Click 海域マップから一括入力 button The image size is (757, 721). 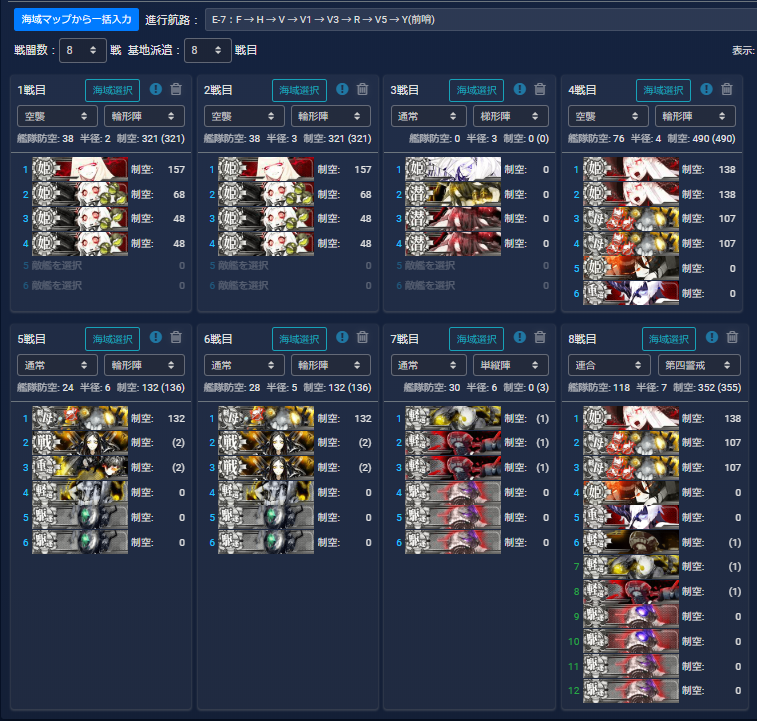(x=76, y=19)
